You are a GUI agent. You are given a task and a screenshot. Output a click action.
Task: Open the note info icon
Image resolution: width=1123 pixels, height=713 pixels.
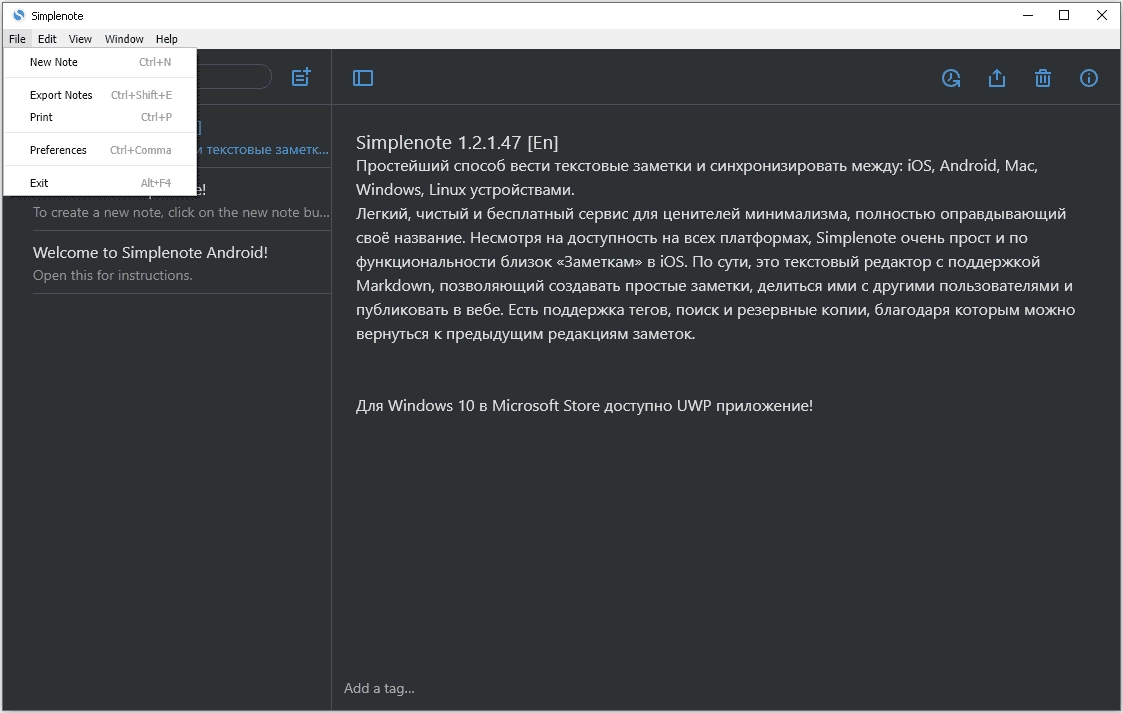pyautogui.click(x=1089, y=78)
